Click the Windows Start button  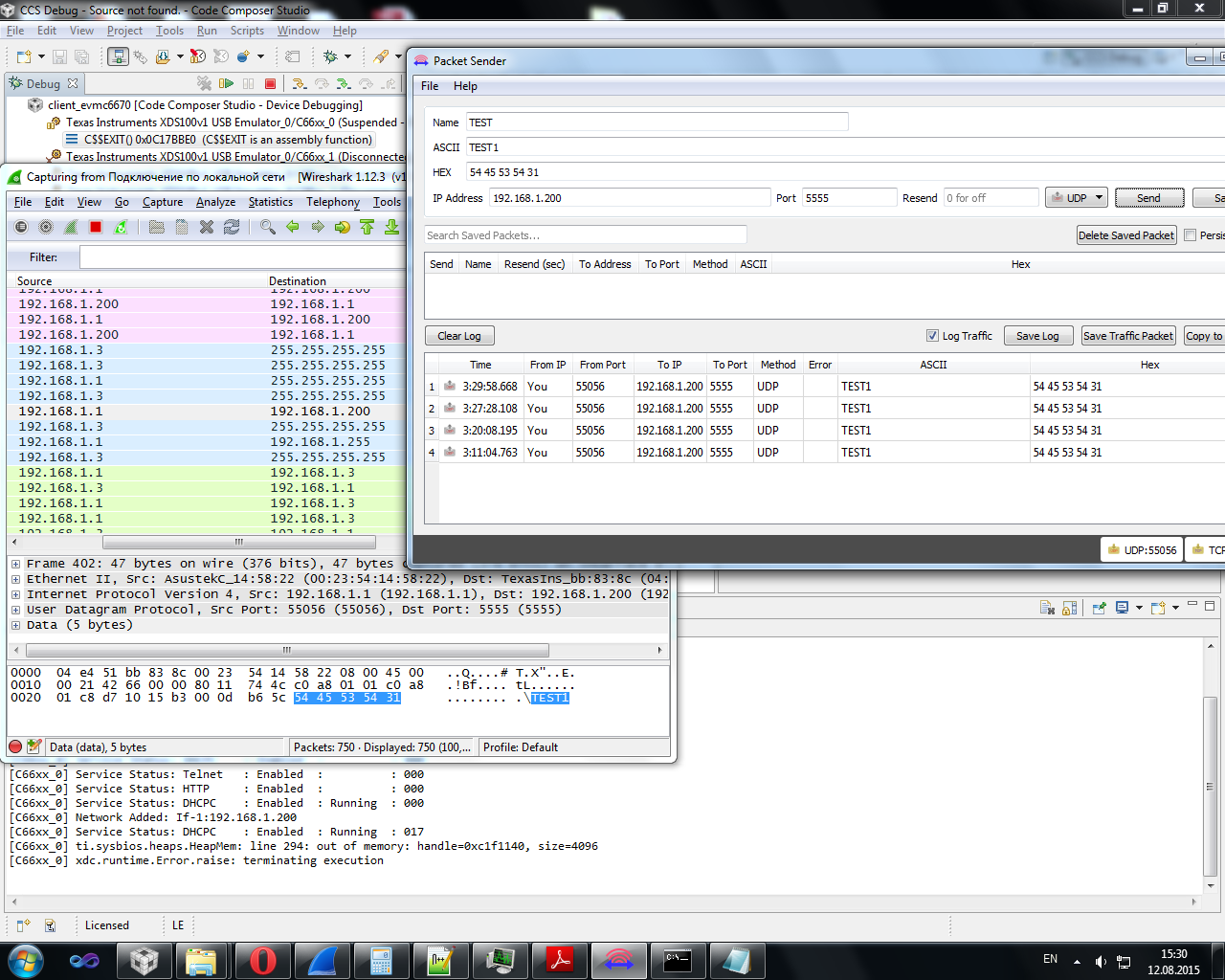pyautogui.click(x=25, y=960)
